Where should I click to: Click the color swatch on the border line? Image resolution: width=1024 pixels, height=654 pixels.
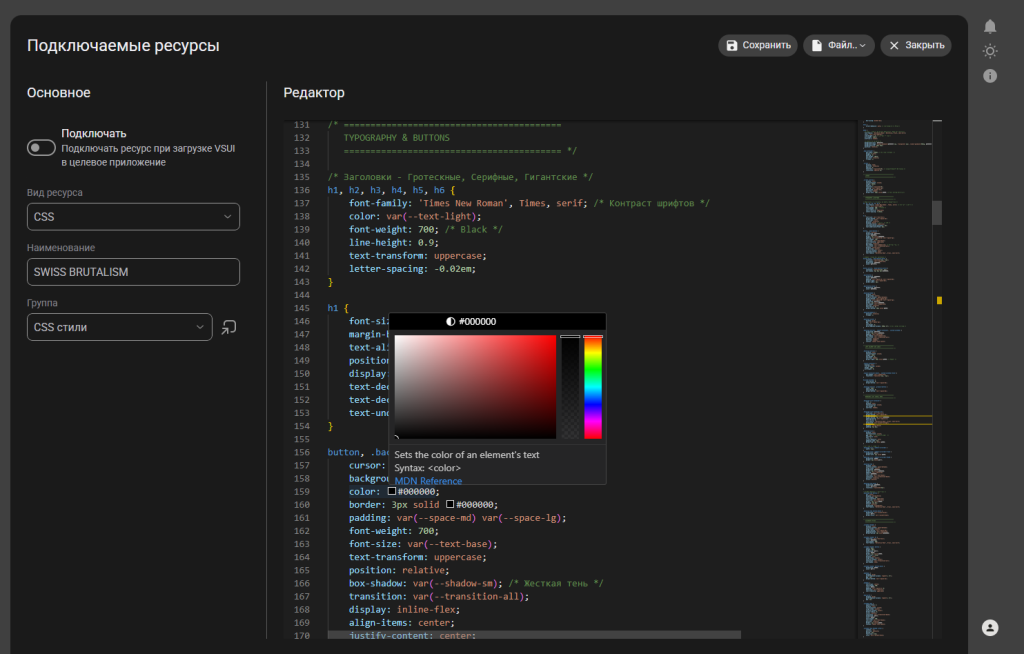451,505
